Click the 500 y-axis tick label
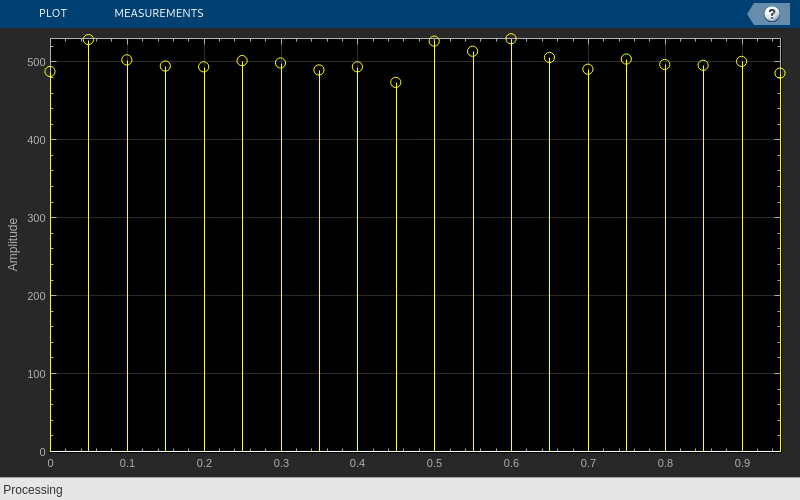The image size is (800, 500). pyautogui.click(x=36, y=62)
